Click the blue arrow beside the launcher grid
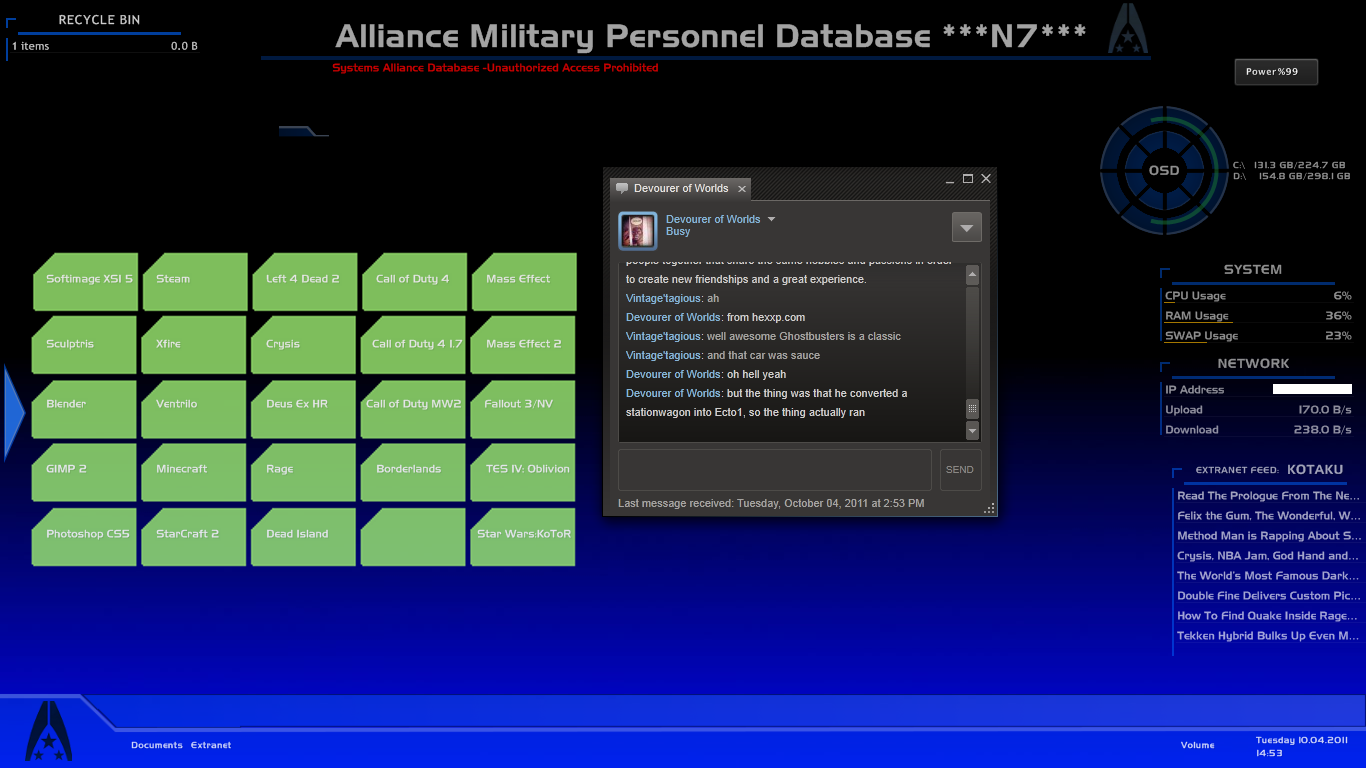1366x768 pixels. 14,413
